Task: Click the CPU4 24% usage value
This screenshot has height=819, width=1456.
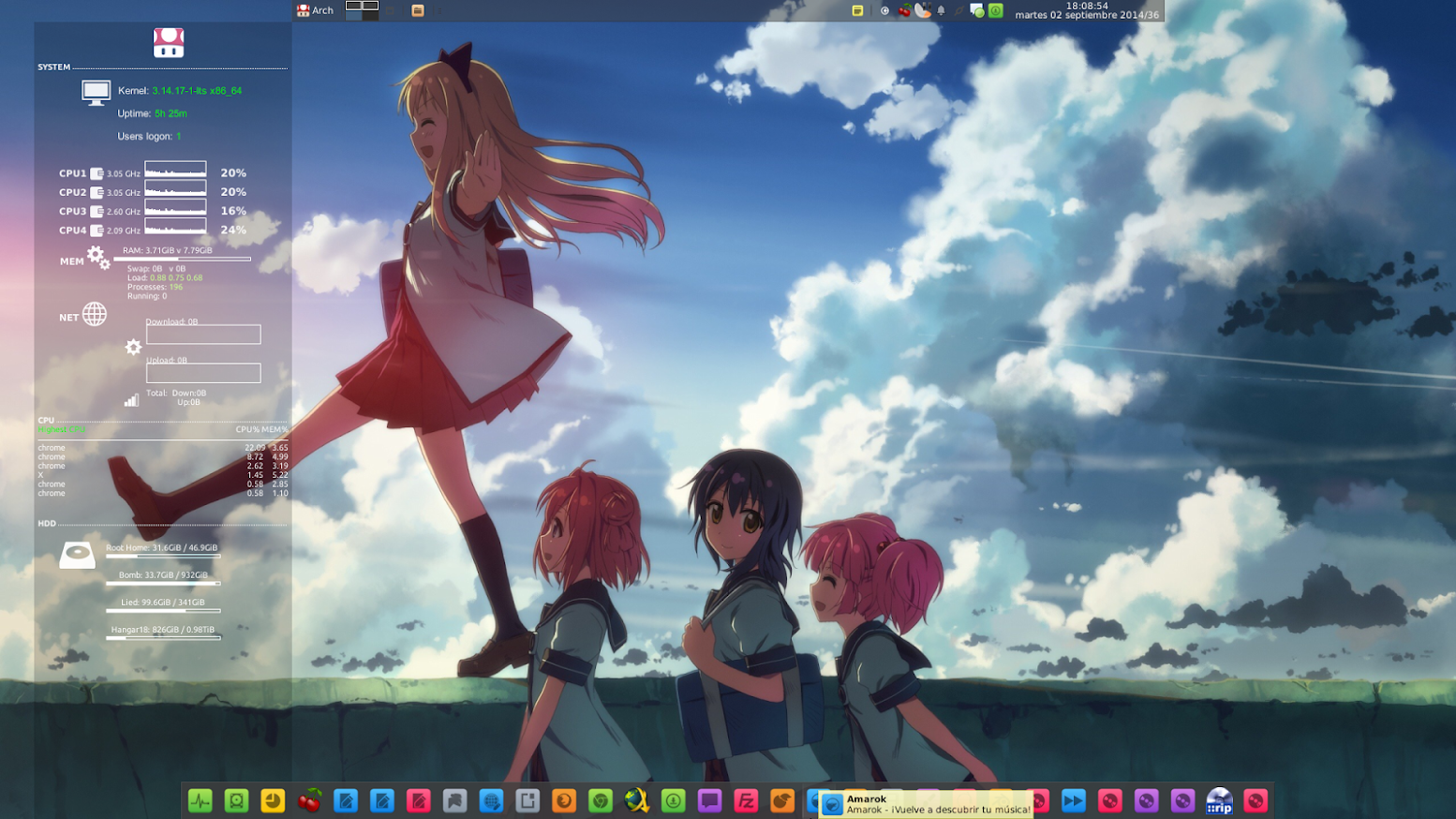Action: tap(233, 230)
